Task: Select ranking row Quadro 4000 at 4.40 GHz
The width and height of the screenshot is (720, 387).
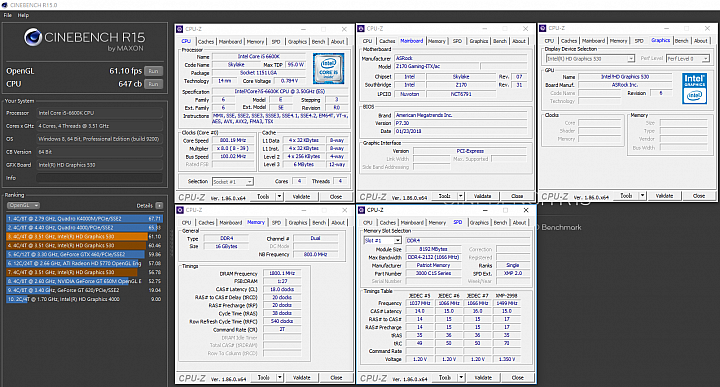Action: pos(84,228)
